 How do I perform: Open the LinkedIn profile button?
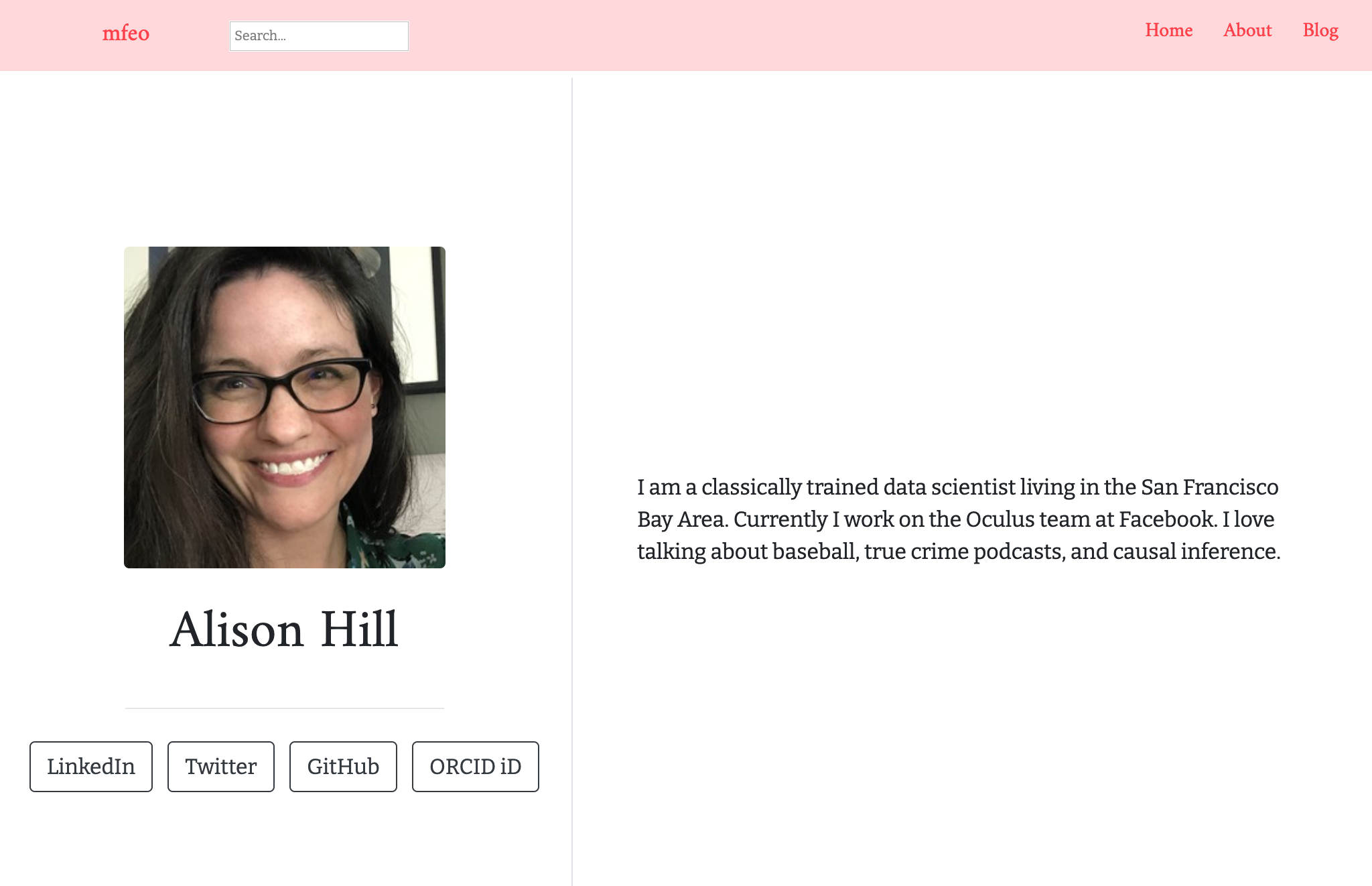tap(91, 767)
